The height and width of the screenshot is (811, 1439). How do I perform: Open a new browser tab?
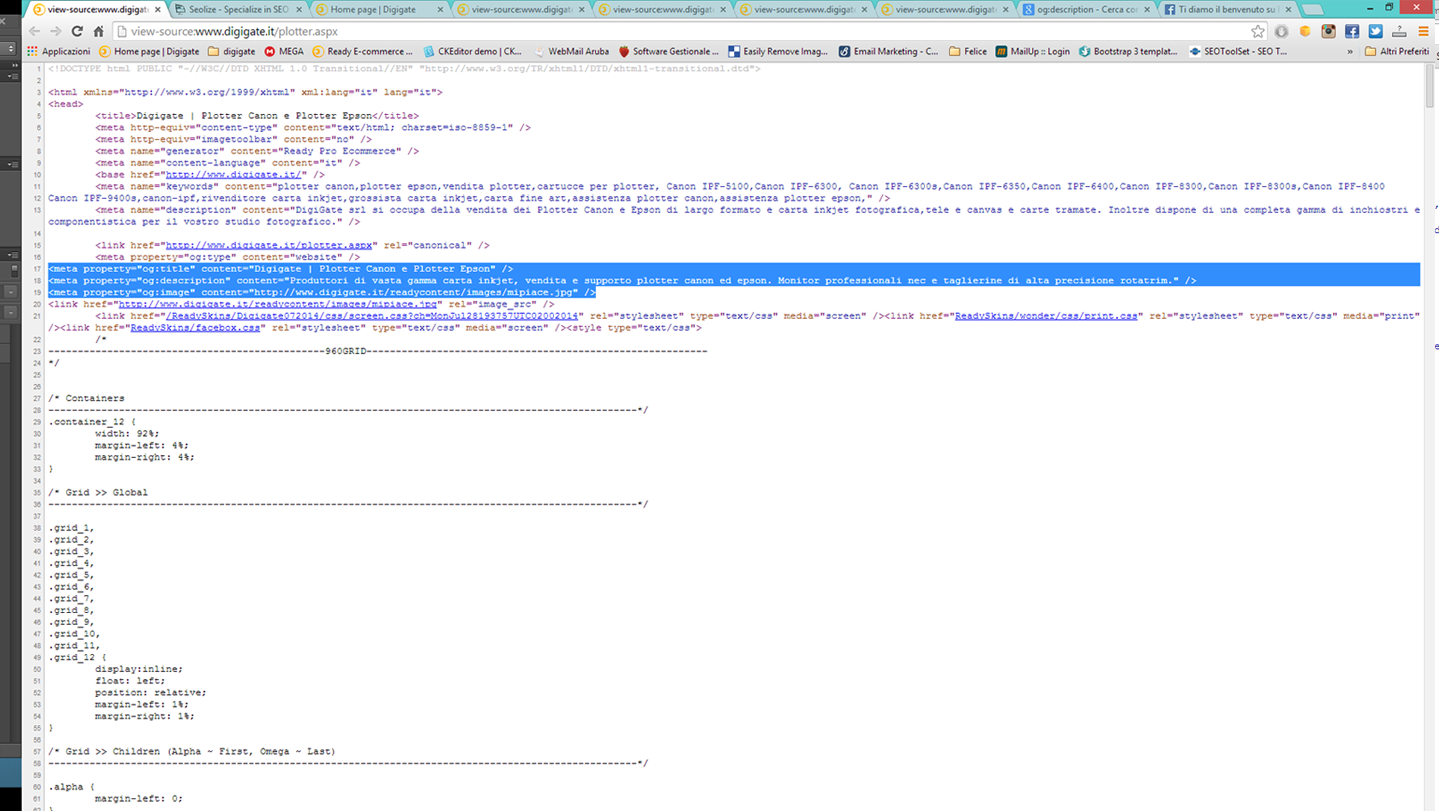point(1312,9)
